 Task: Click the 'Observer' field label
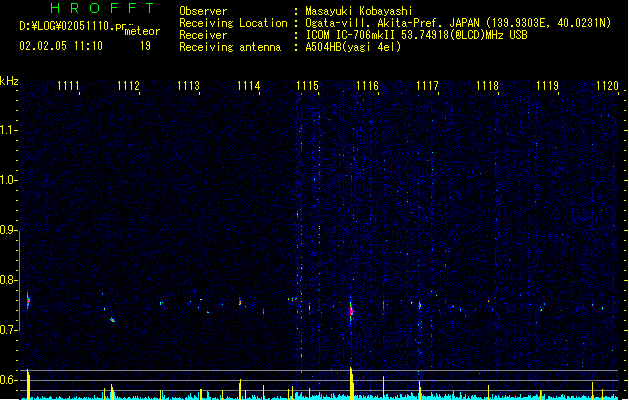[203, 11]
